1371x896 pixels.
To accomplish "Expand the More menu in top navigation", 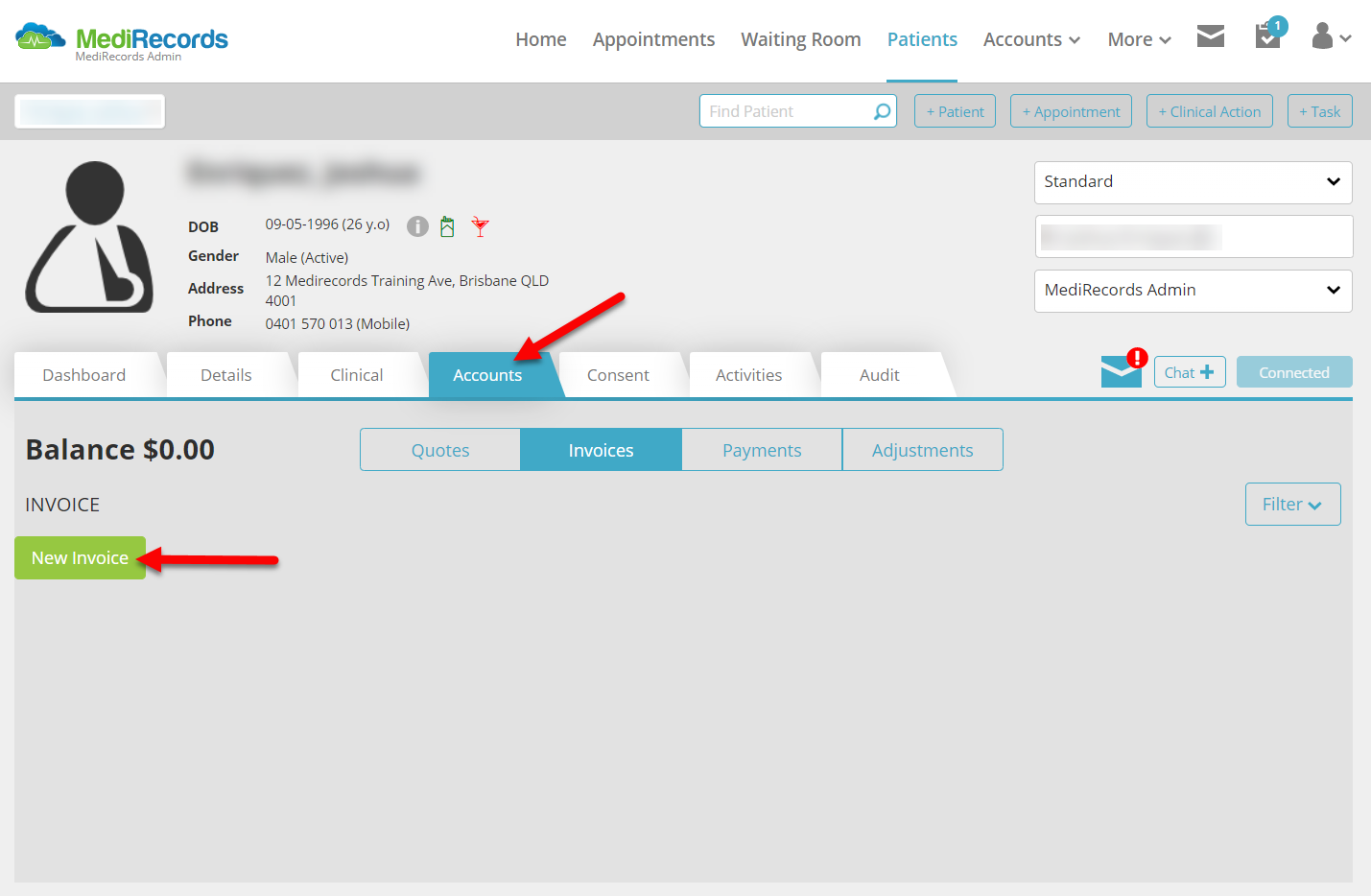I will point(1139,39).
